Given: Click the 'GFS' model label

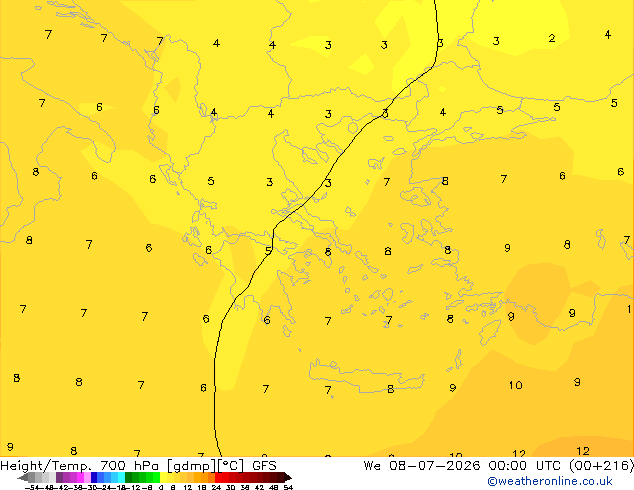Looking at the screenshot, I should point(264,465).
